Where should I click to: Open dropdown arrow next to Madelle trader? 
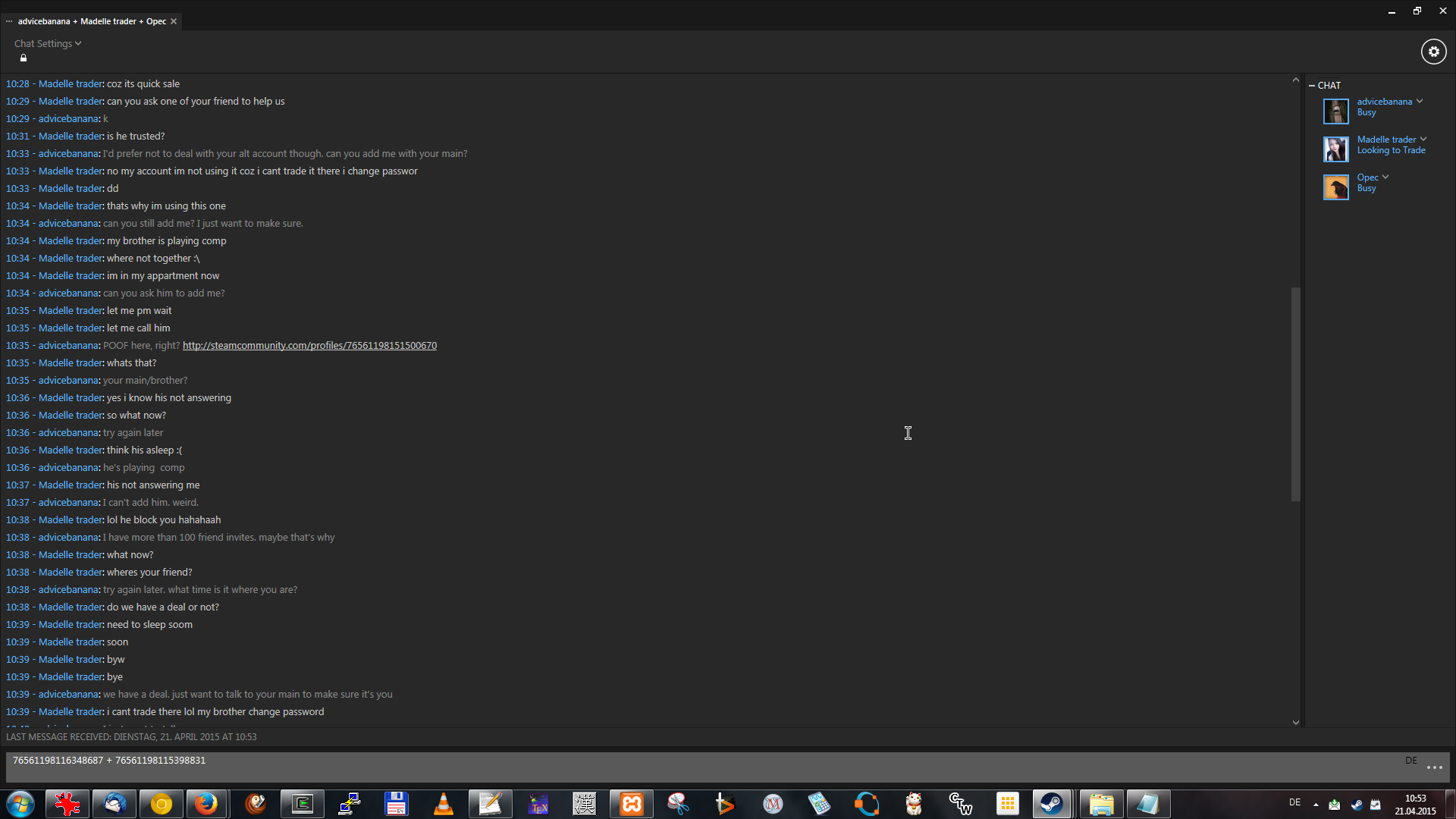click(x=1423, y=139)
